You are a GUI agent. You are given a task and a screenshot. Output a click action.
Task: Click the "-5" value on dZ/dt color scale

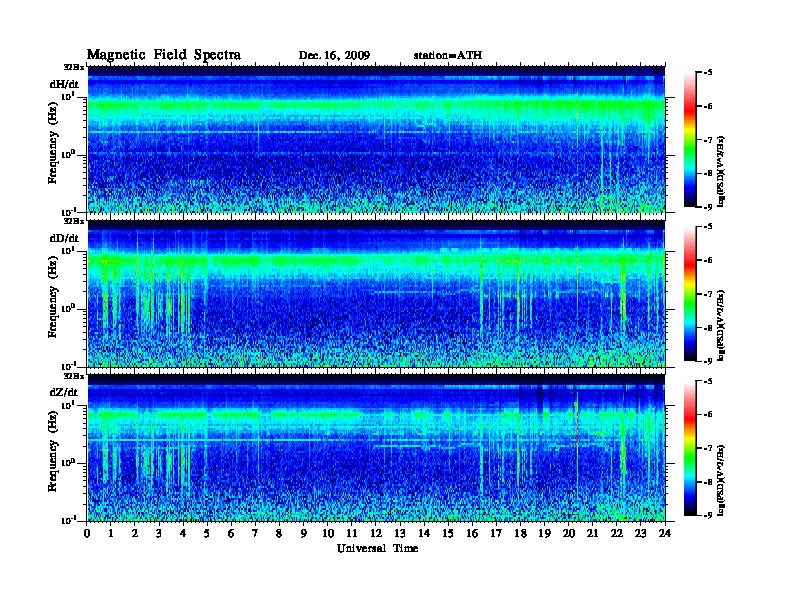708,381
